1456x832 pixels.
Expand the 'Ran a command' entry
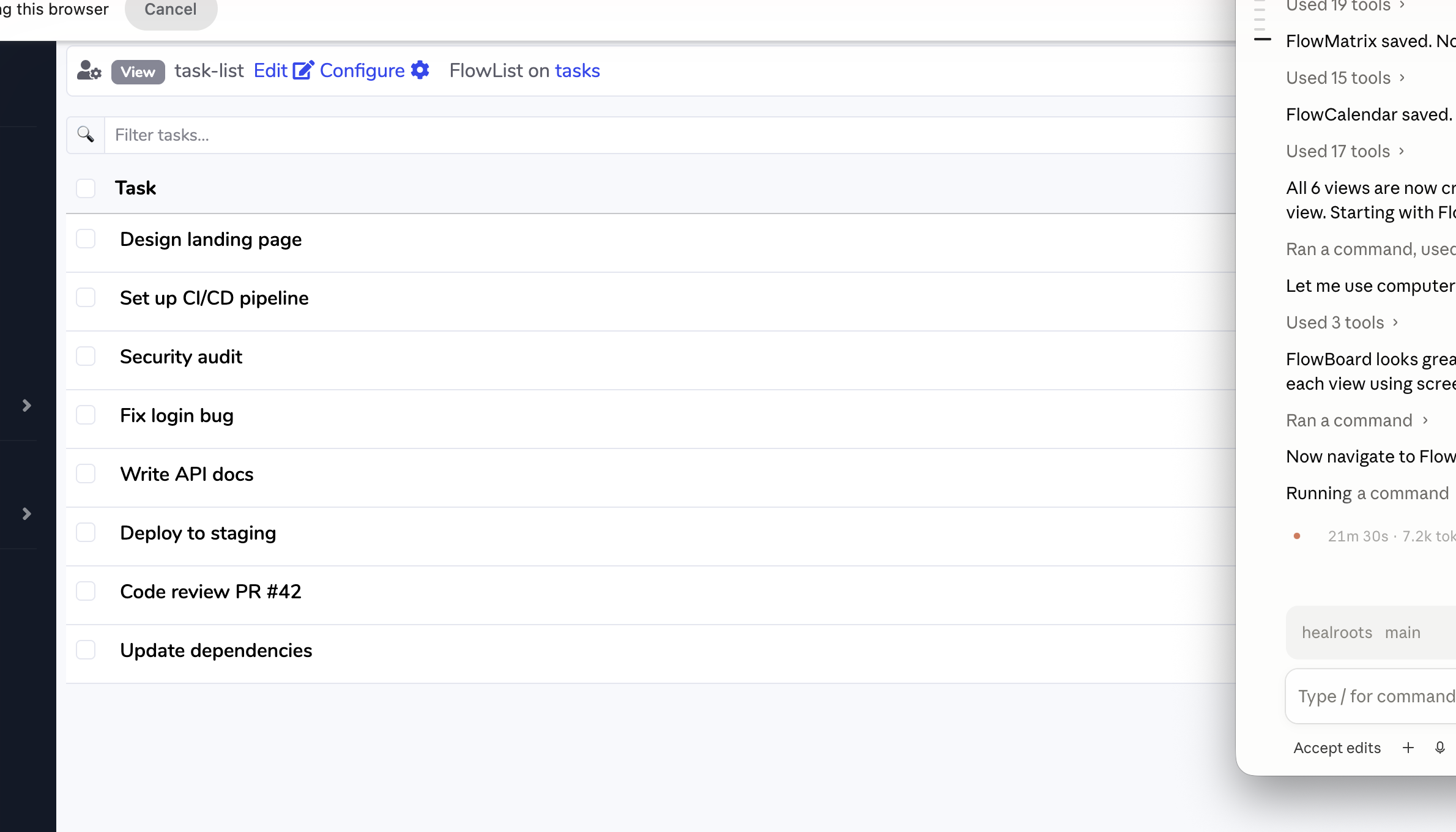click(1356, 420)
